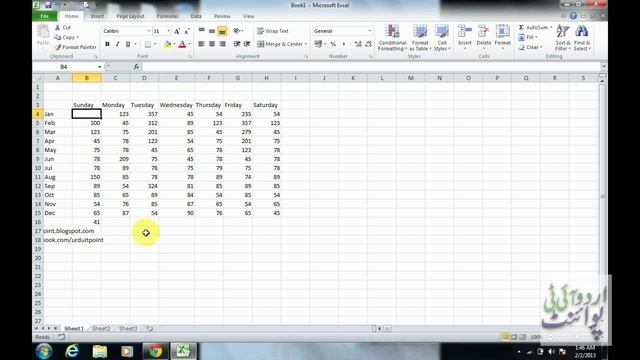Align text left
The image size is (640, 360).
pyautogui.click(x=202, y=44)
